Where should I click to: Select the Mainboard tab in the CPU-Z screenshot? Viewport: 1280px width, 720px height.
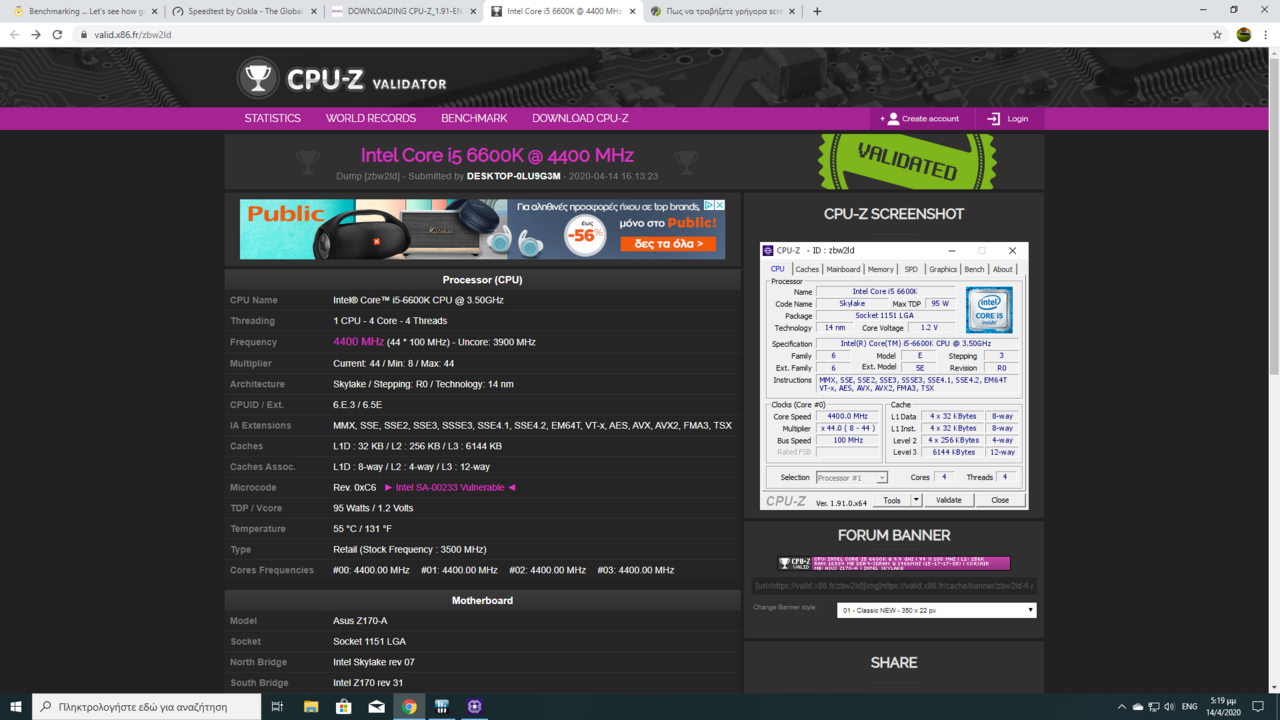[843, 269]
